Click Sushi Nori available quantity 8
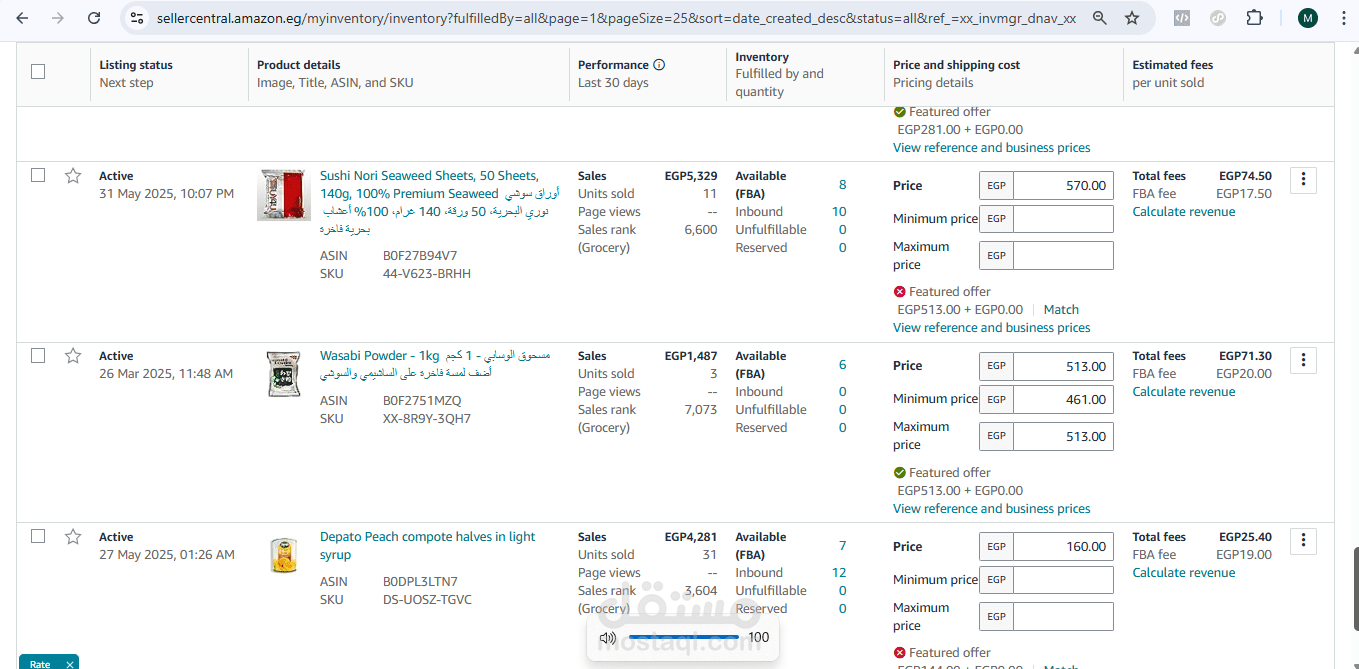Viewport: 1359px width, 669px height. (842, 185)
